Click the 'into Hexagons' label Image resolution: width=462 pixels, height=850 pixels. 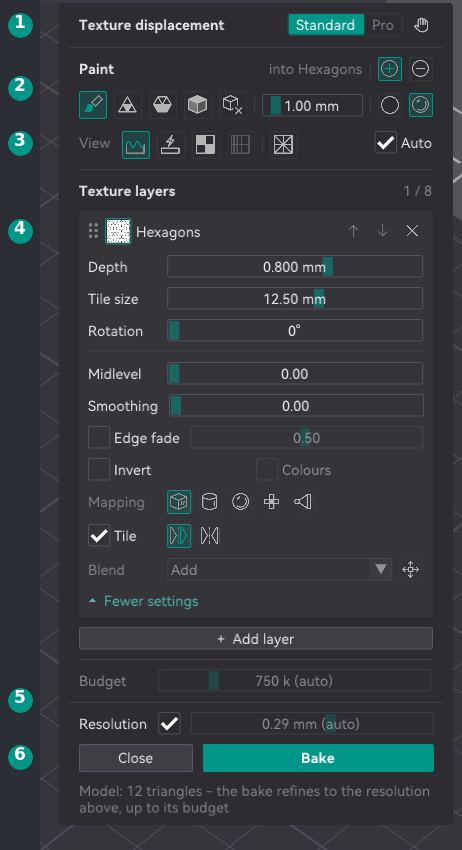pos(316,69)
